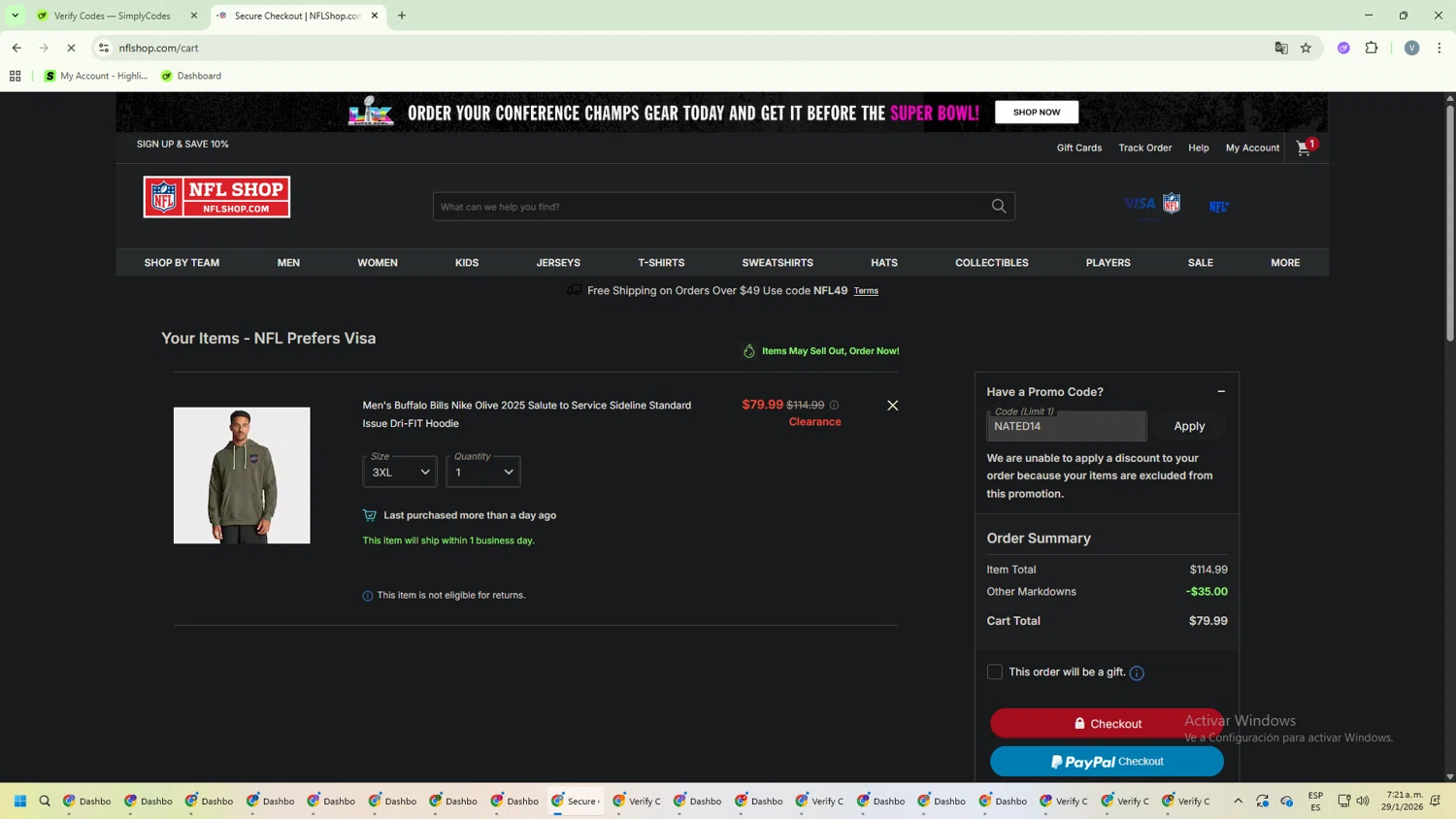Click the NFL+ logo
Screen dimensions: 1456x819
click(x=1219, y=206)
